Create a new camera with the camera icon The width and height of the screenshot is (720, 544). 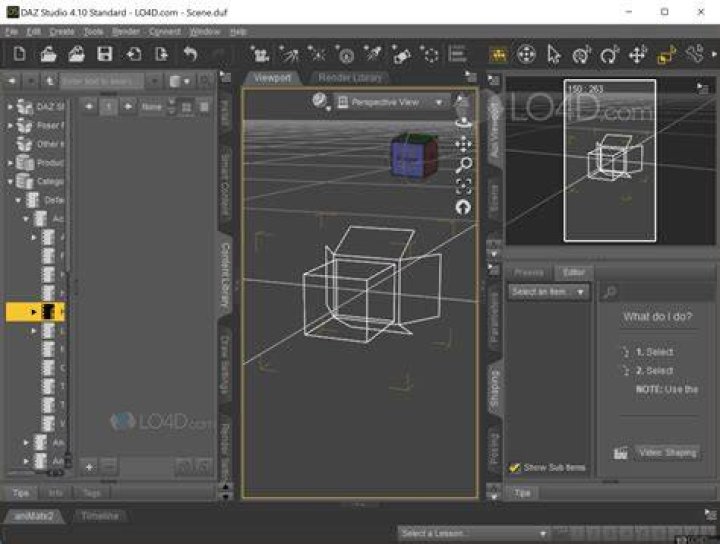[x=260, y=55]
